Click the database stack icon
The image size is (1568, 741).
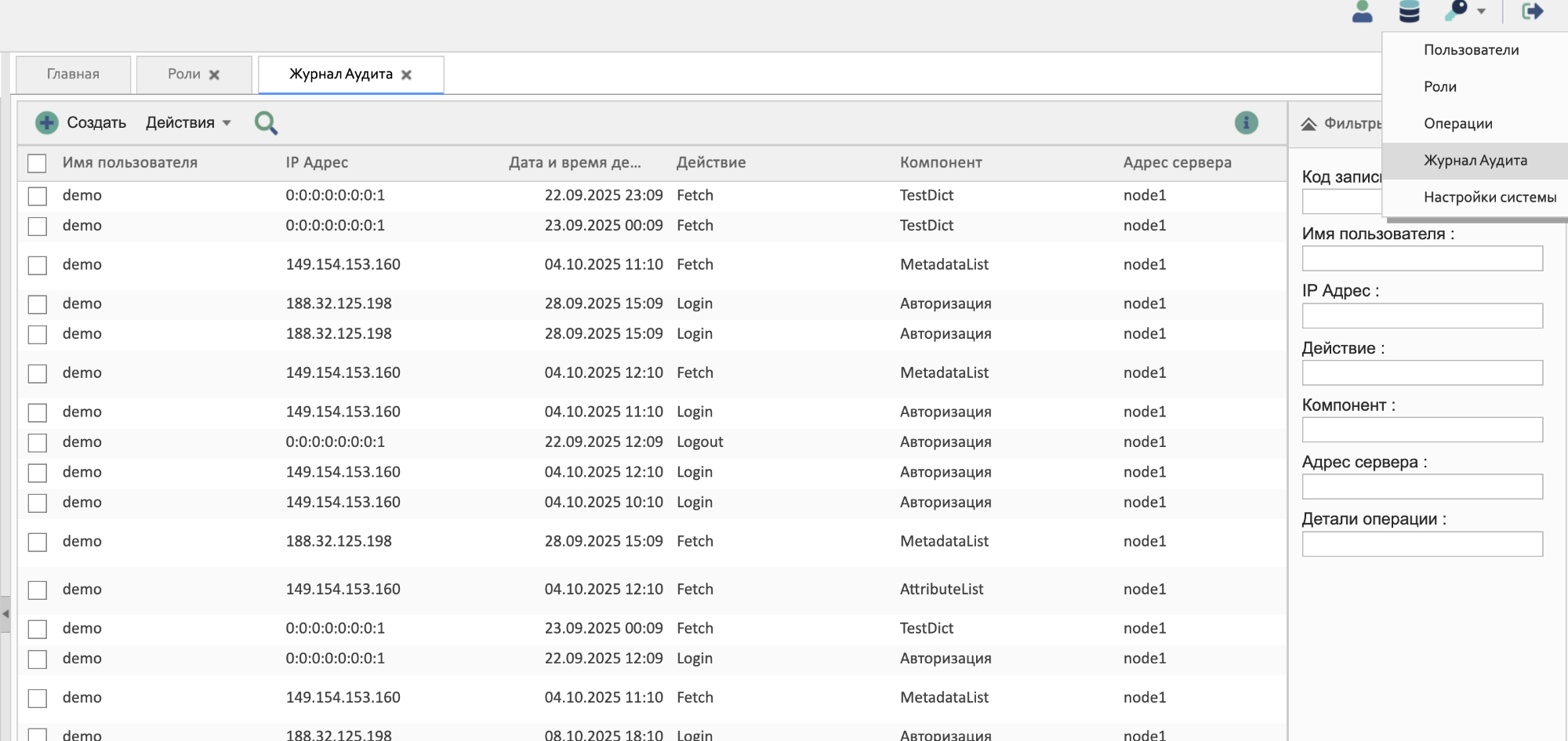click(x=1409, y=12)
